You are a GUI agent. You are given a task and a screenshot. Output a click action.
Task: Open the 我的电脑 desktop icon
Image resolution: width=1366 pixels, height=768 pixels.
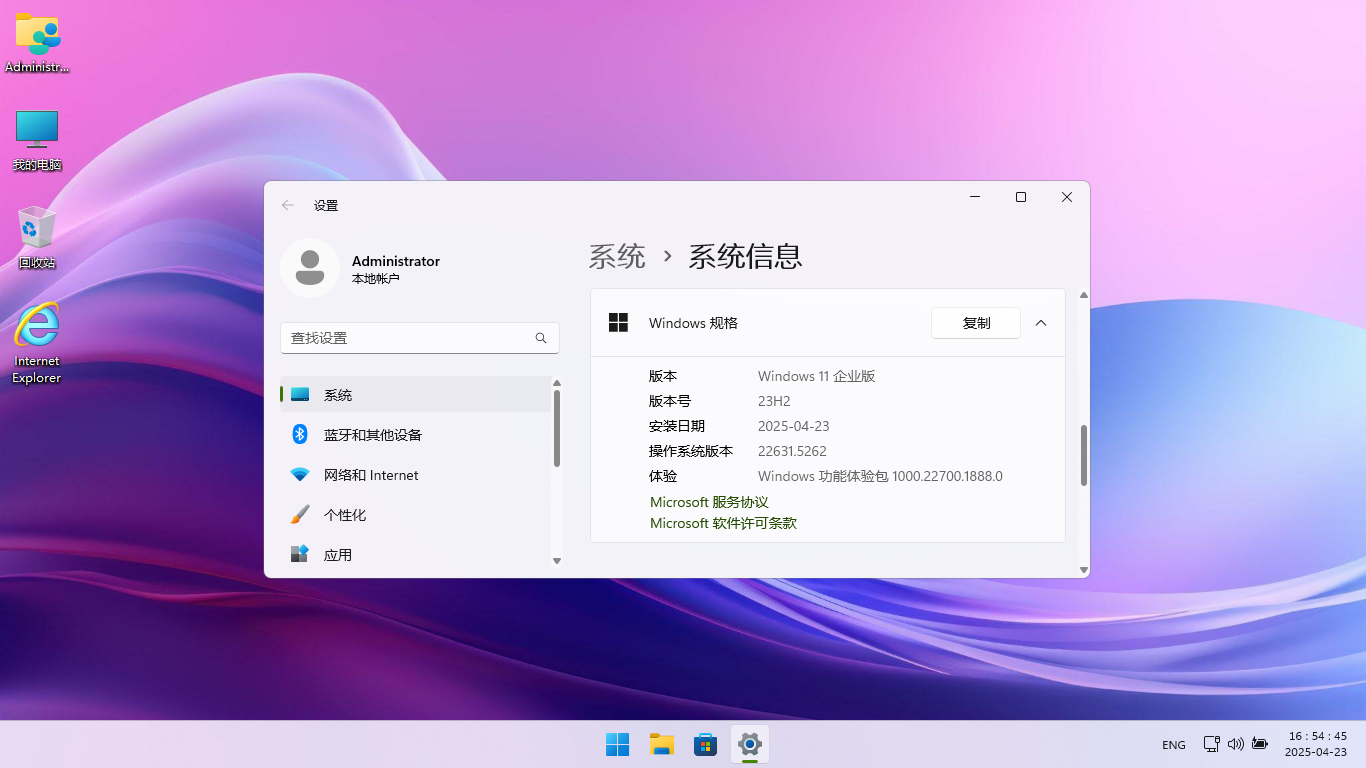[37, 140]
